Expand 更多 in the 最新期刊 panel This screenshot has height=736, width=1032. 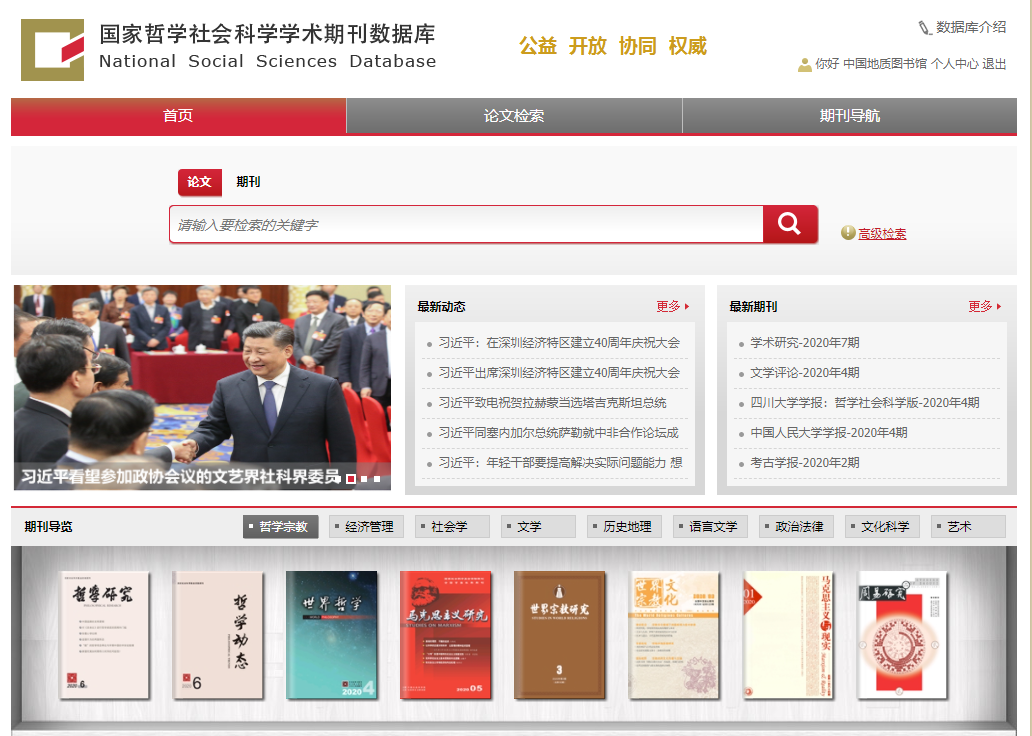(984, 306)
